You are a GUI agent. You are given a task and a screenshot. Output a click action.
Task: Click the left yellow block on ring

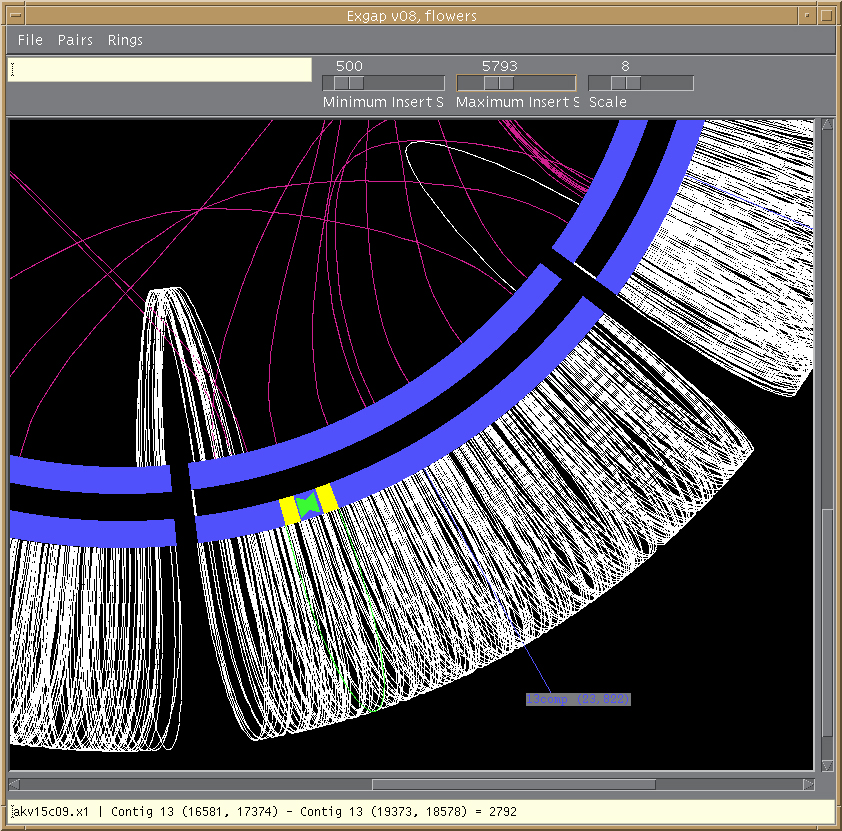[x=289, y=511]
